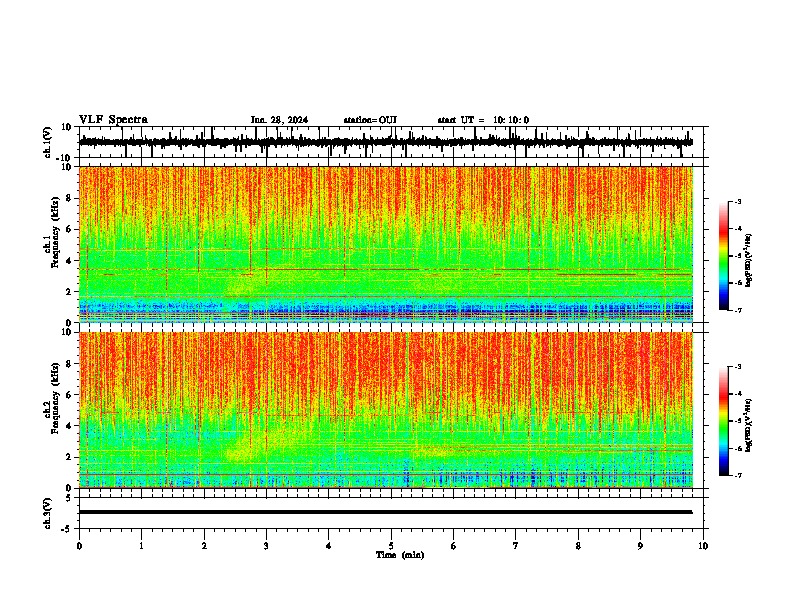Click the 'Time (min)' axis label
The width and height of the screenshot is (792, 612).
pos(400,555)
